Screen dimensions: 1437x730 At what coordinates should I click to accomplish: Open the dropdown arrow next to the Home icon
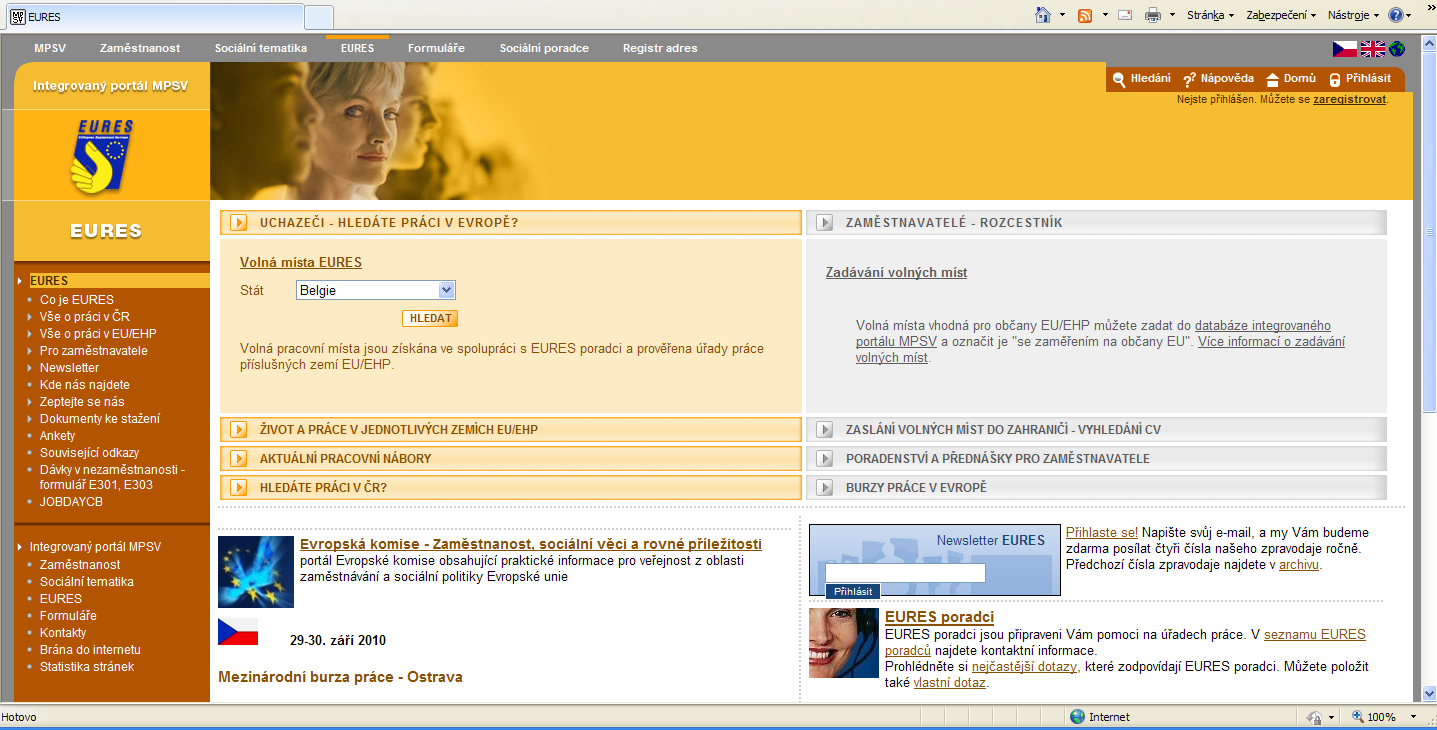click(1063, 15)
